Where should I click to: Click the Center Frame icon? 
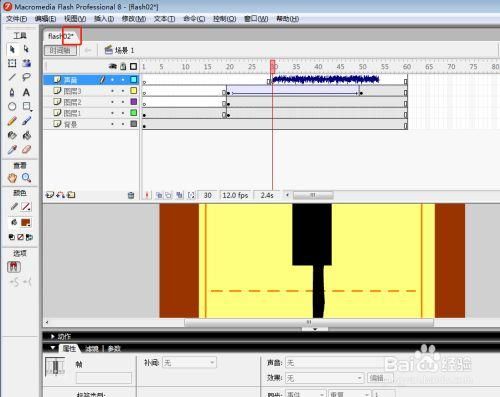147,195
